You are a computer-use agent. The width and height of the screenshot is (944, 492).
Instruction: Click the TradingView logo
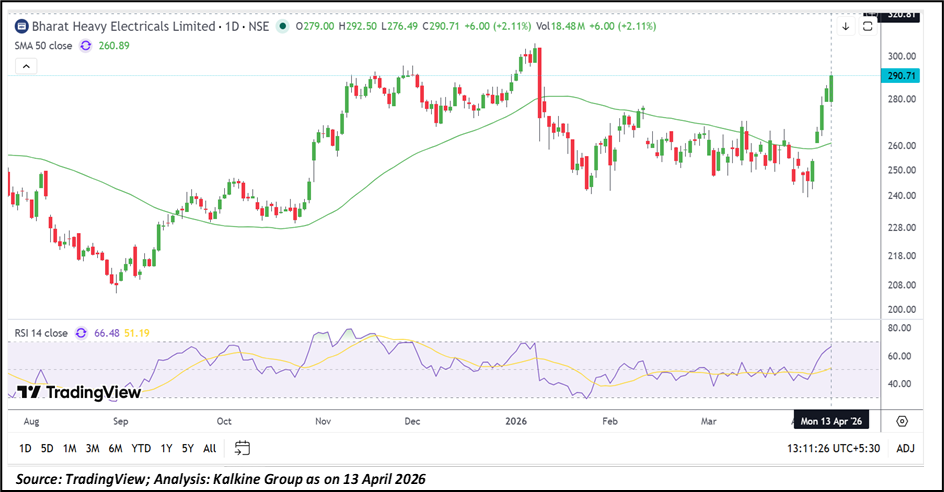pos(80,393)
